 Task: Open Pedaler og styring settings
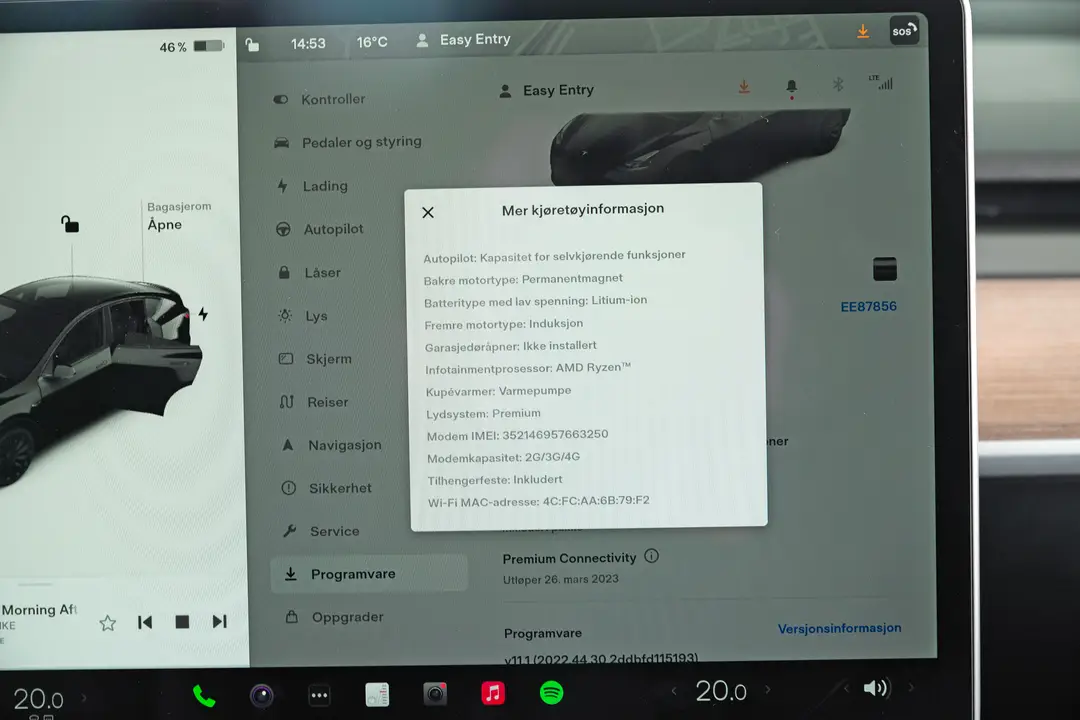click(x=347, y=142)
